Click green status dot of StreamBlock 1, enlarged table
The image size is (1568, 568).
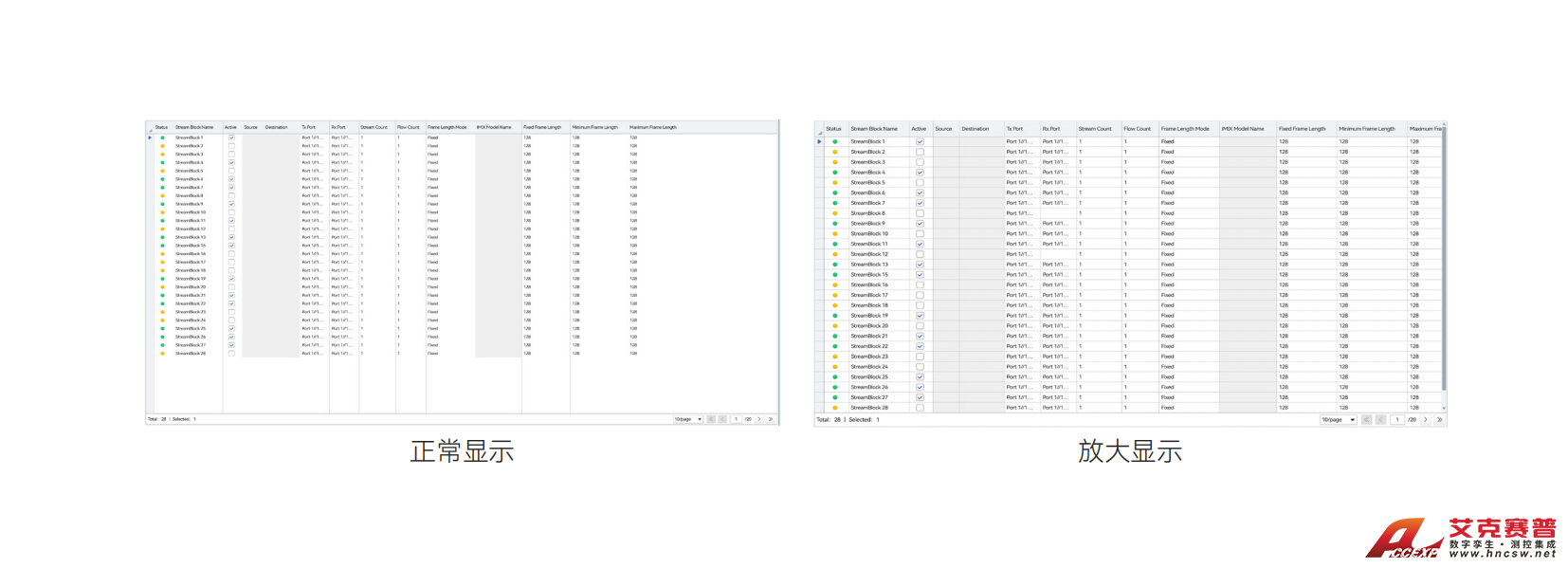tap(835, 141)
